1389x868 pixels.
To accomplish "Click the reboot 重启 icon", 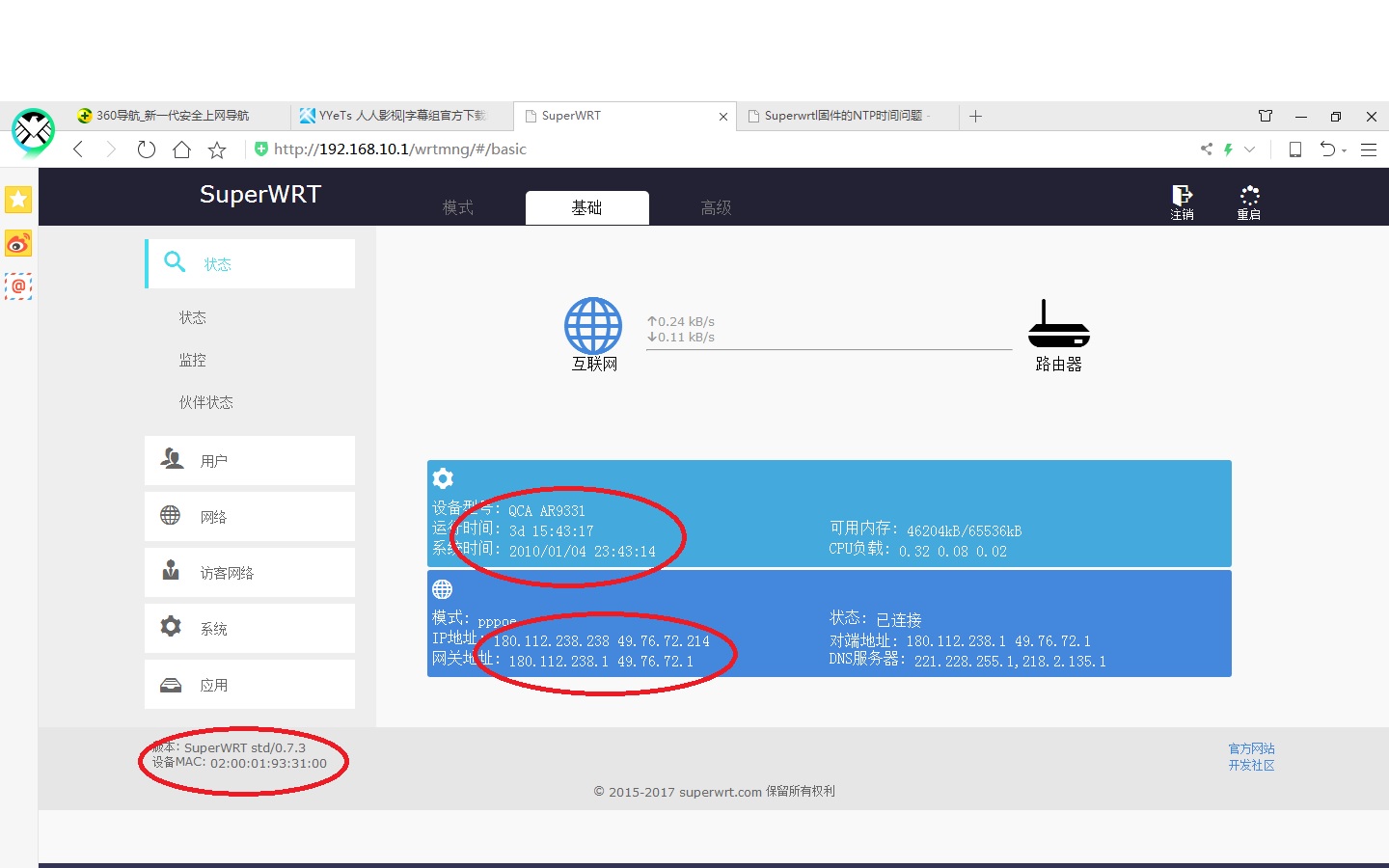I will 1249,203.
